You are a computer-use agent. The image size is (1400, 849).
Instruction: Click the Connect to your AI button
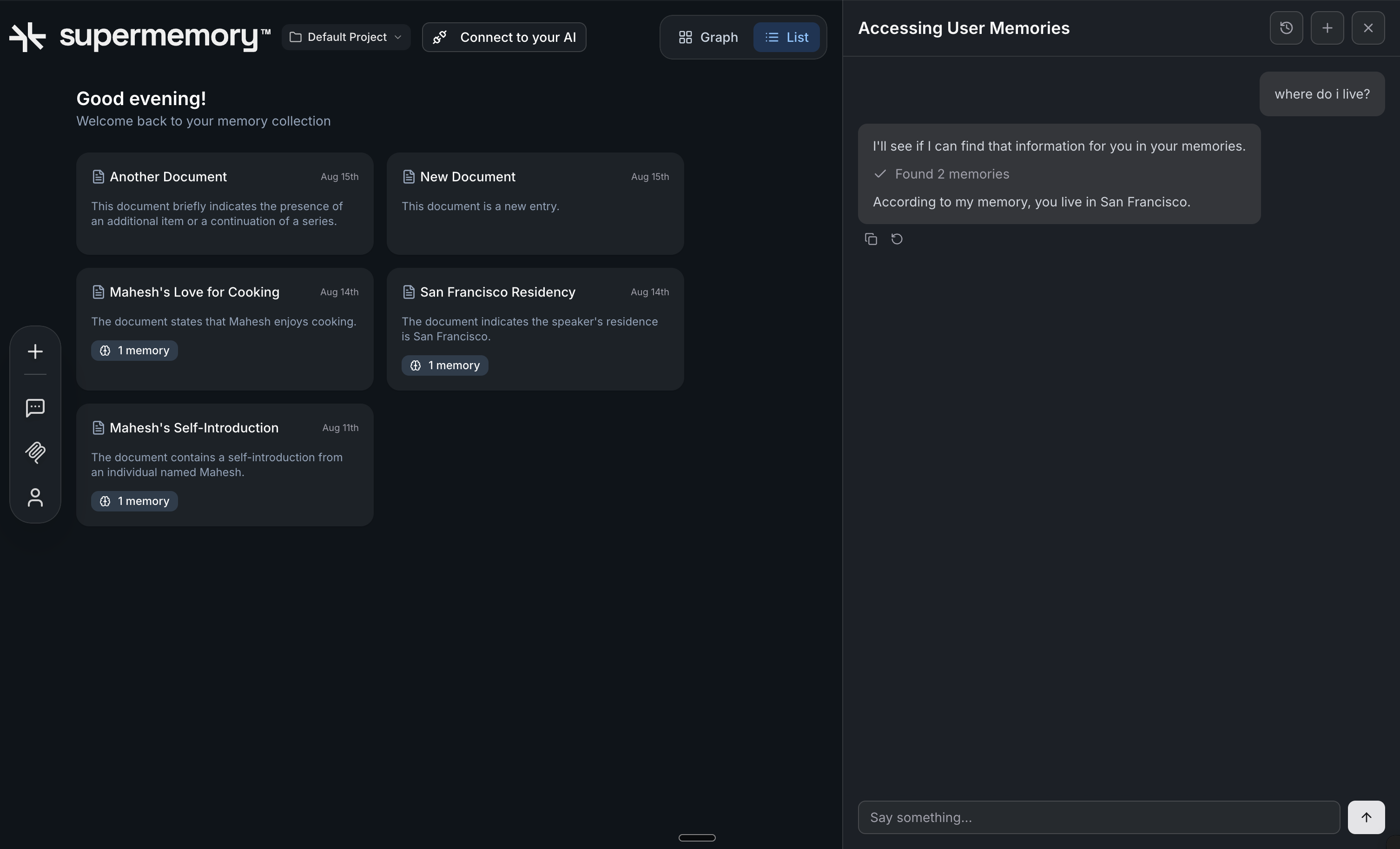tap(504, 38)
